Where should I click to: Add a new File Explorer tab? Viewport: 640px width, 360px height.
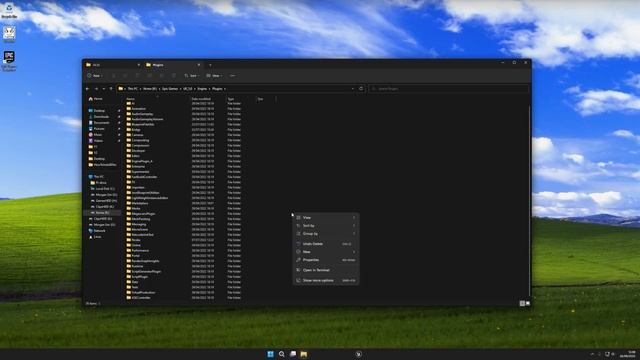tap(210, 65)
